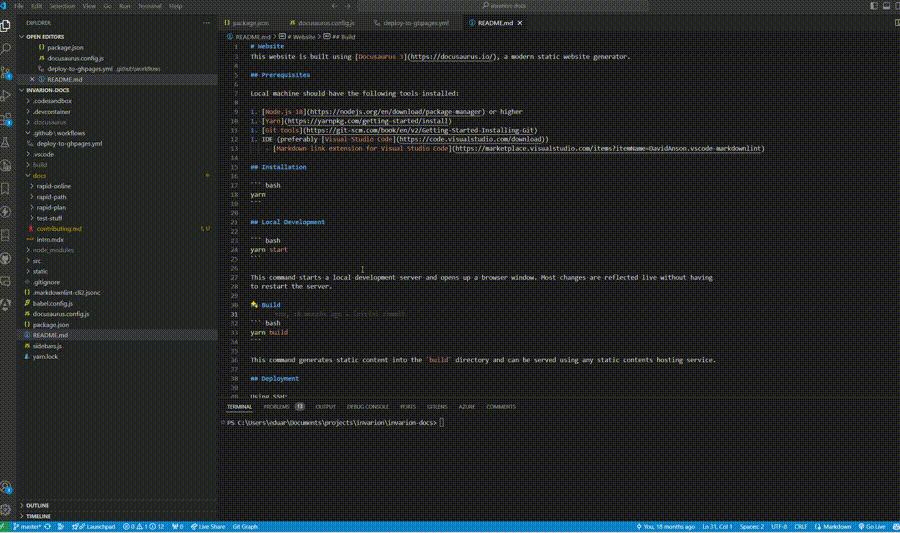This screenshot has height=533, width=900.
Task: Click the Docusaurus URL link in editor
Action: click(x=452, y=57)
